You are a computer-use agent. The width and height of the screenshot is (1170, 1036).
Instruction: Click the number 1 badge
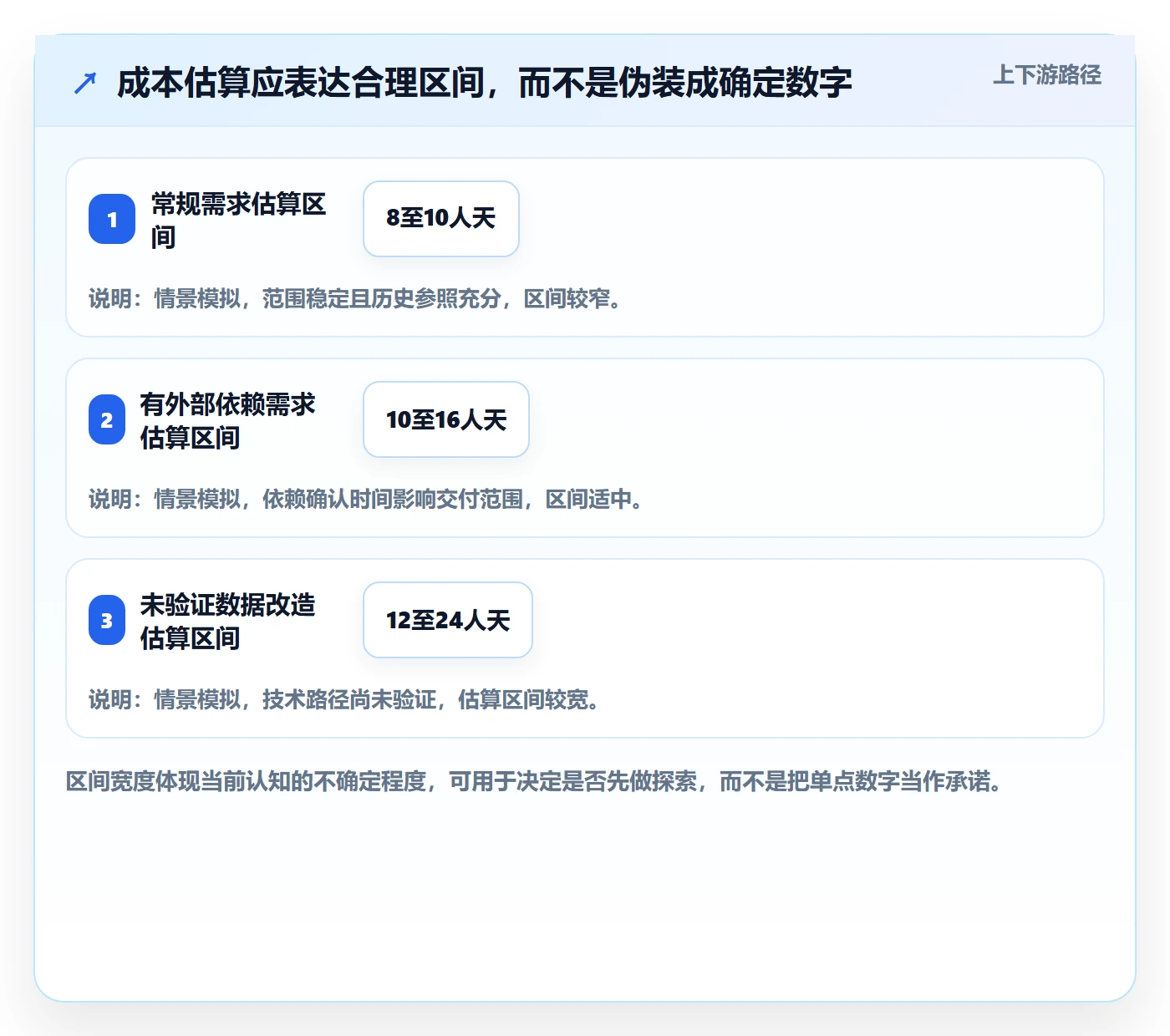pyautogui.click(x=112, y=219)
